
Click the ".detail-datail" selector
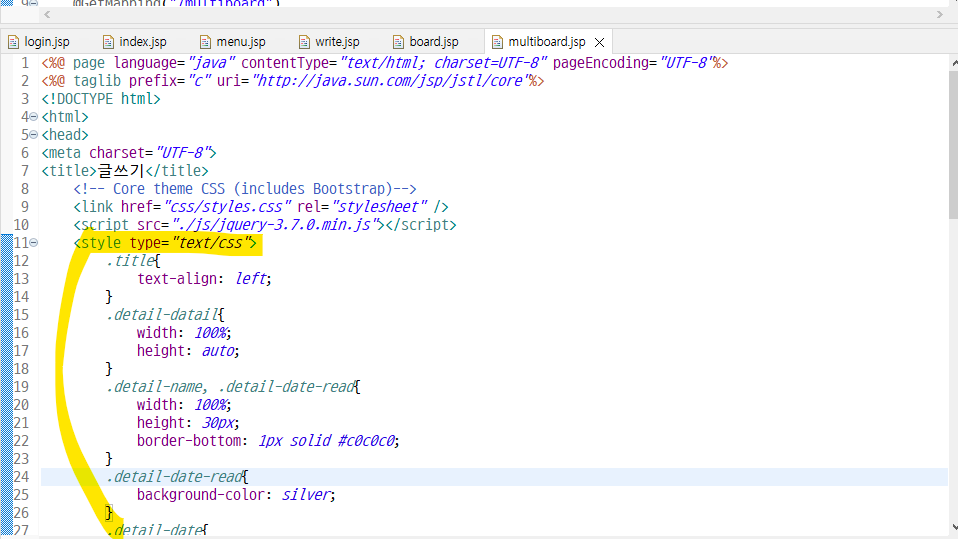[162, 315]
